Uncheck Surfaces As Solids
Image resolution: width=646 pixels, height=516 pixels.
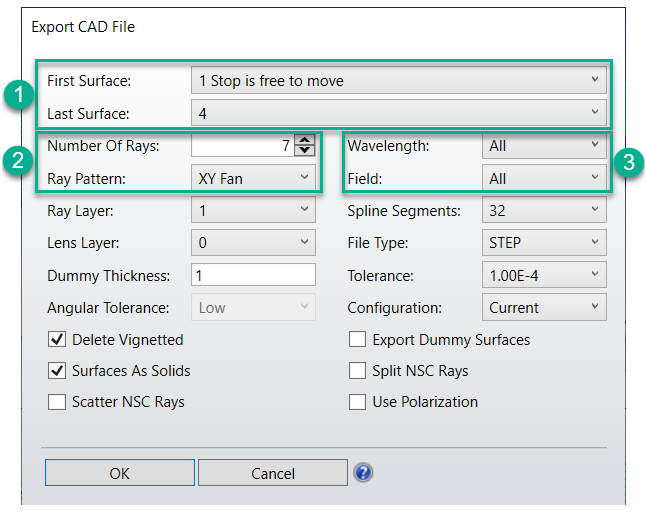tap(57, 371)
